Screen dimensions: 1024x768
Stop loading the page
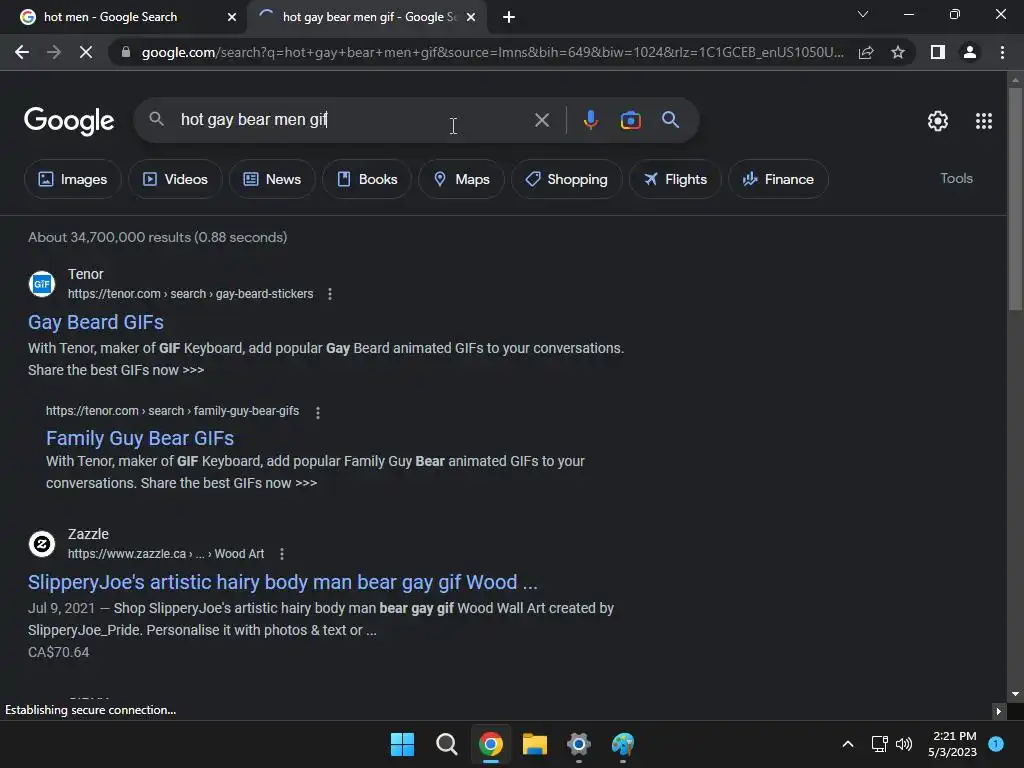[x=86, y=52]
